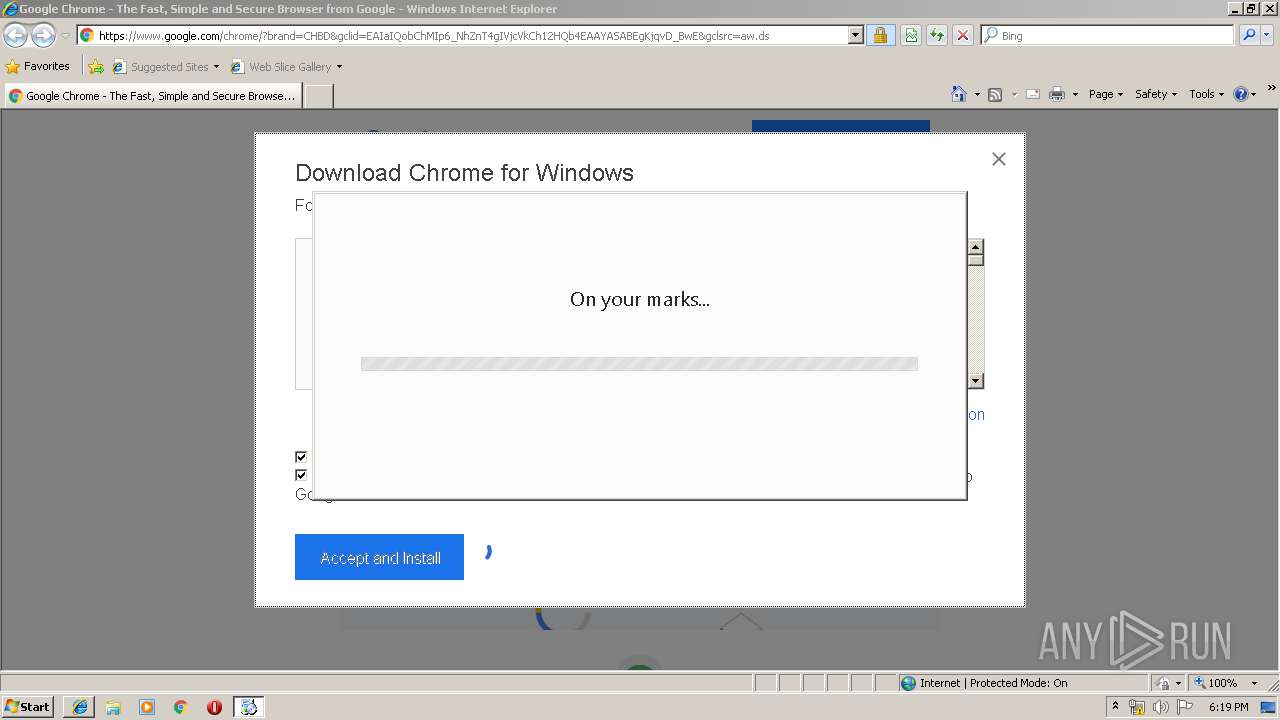Click the Refresh page icon
The width and height of the screenshot is (1280, 720).
tap(937, 35)
